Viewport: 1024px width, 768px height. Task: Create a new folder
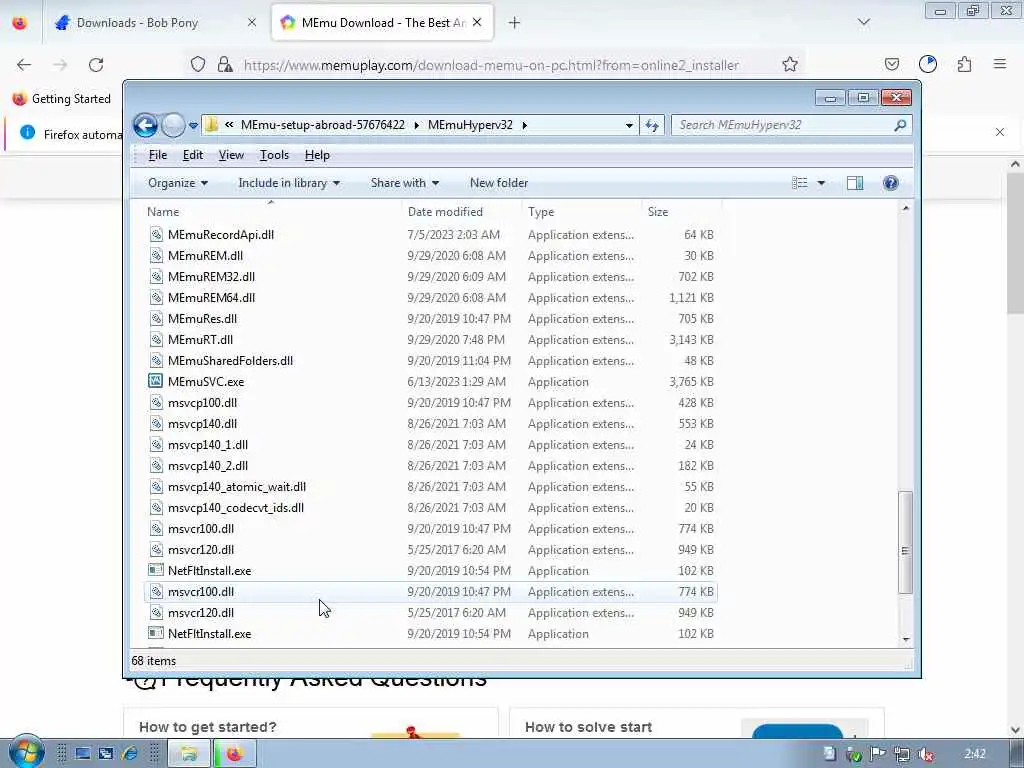(499, 183)
